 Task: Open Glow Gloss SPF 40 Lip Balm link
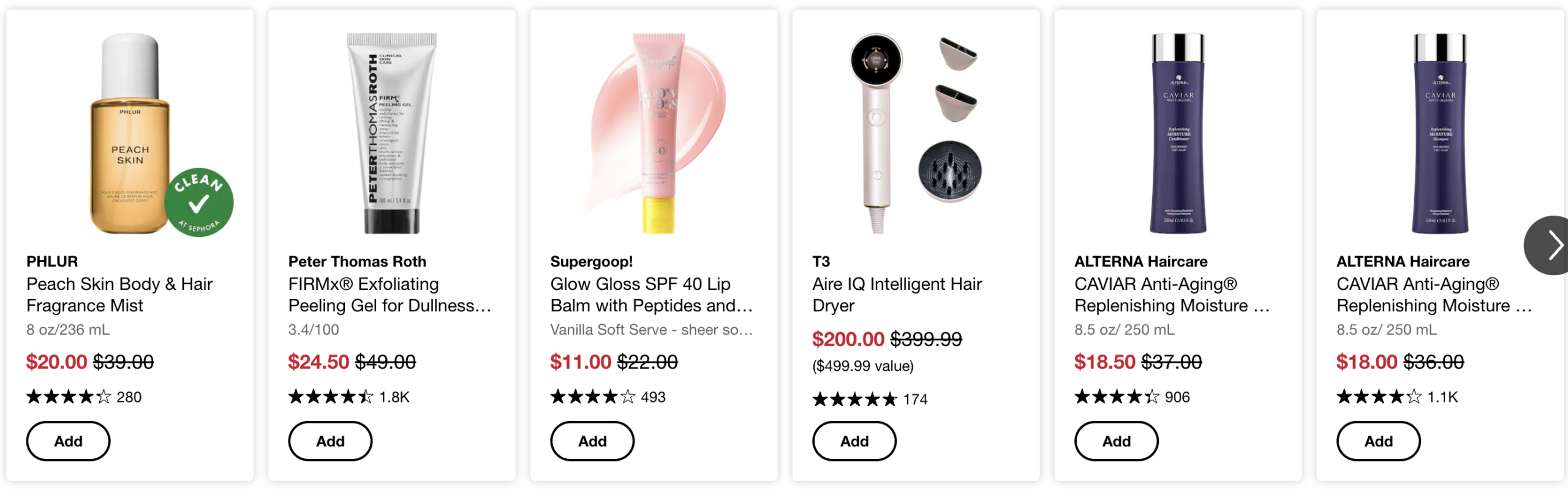point(651,295)
